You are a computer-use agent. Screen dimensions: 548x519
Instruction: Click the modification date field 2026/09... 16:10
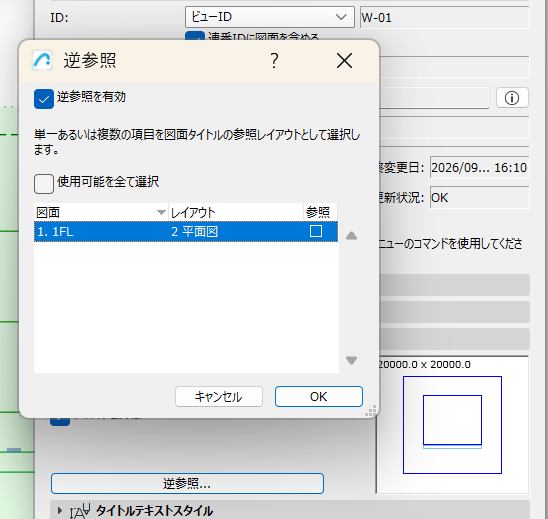[480, 167]
